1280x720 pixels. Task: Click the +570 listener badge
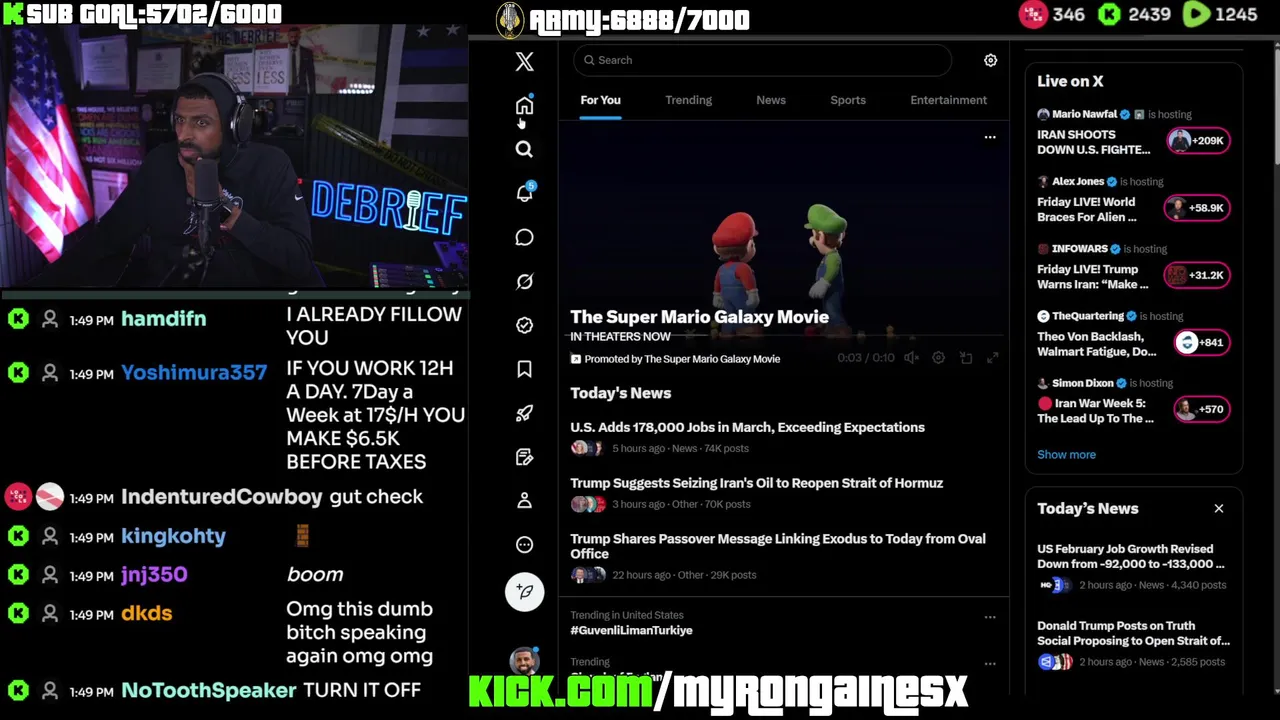pyautogui.click(x=1200, y=409)
